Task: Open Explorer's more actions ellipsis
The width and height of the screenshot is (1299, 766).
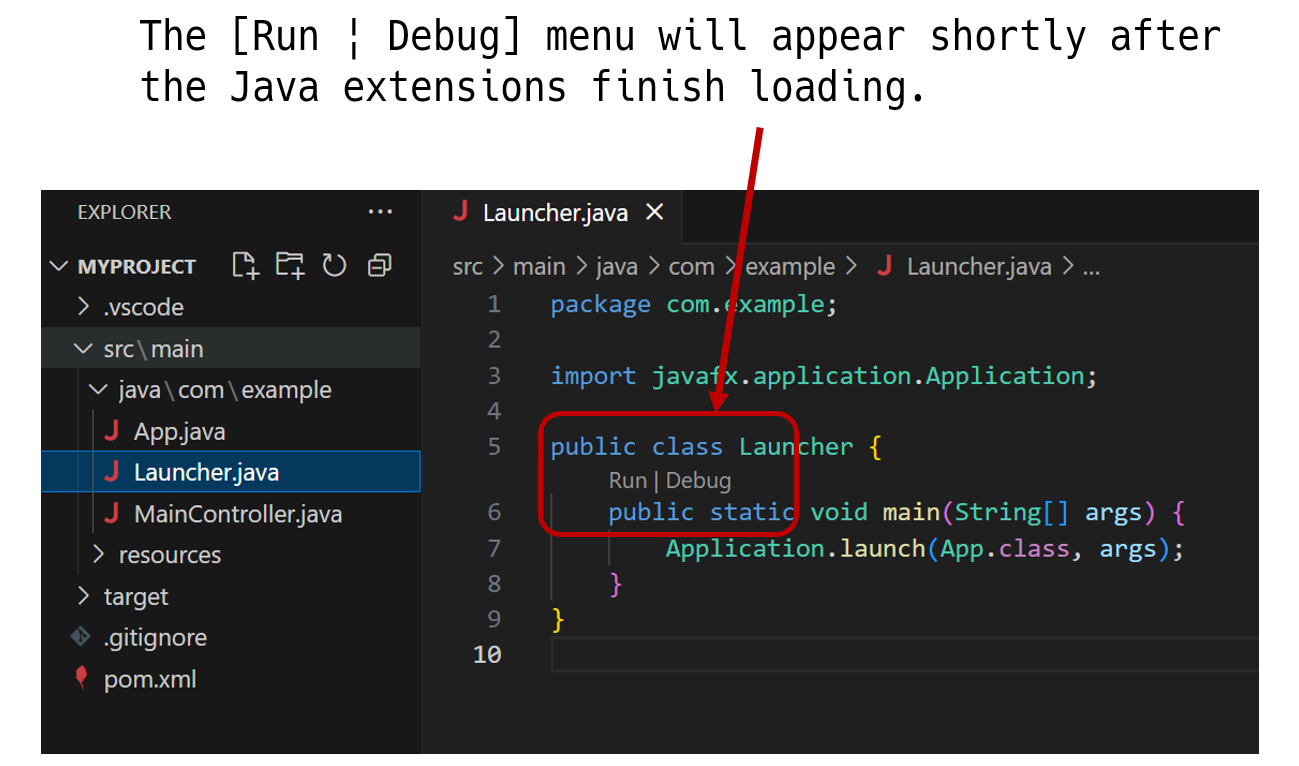Action: (380, 212)
